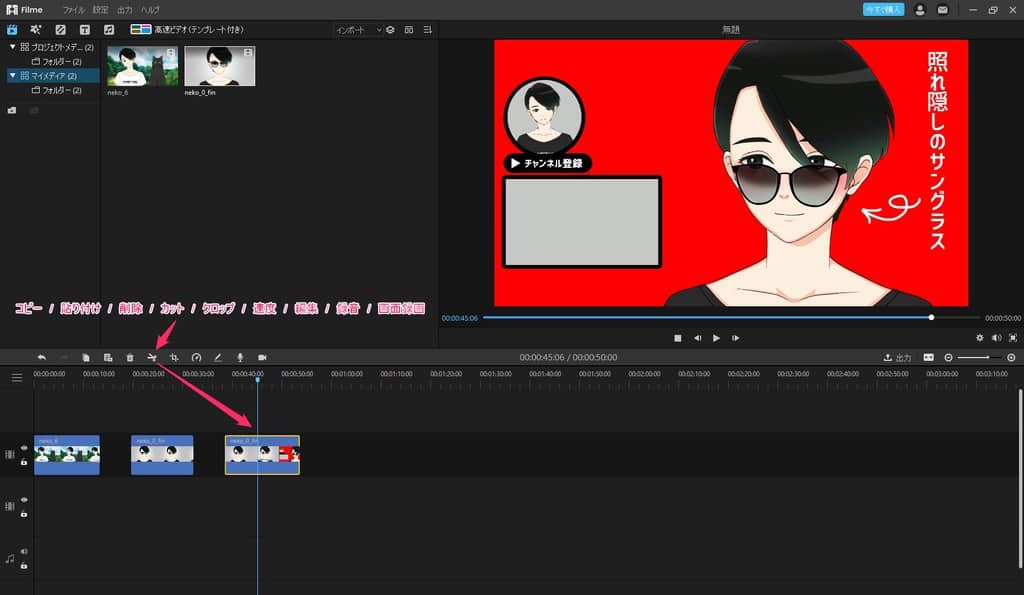The width and height of the screenshot is (1024, 595).
Task: Start screen recording with camera icon
Action: [263, 357]
